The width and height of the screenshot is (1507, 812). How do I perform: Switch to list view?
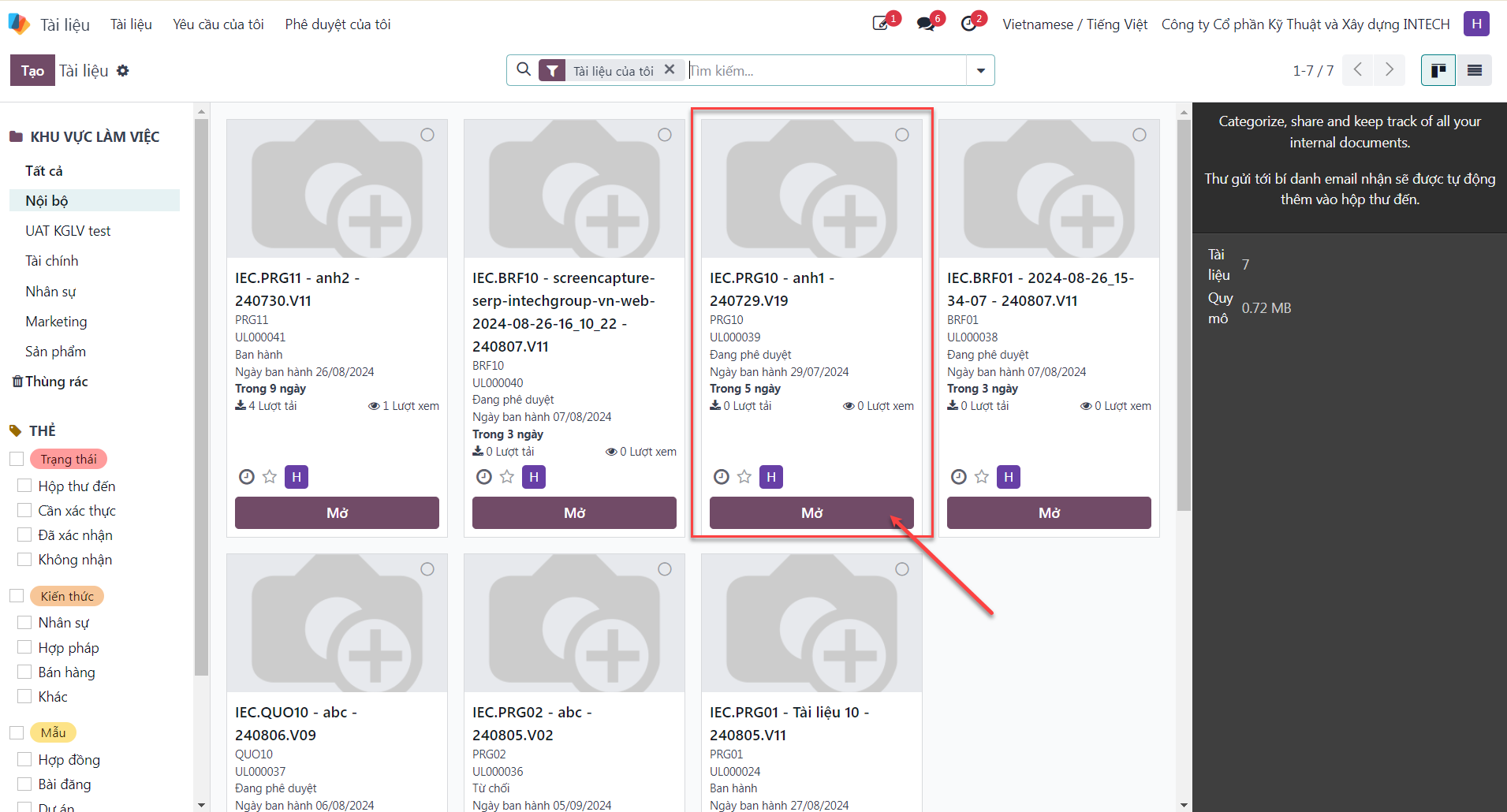[1474, 70]
